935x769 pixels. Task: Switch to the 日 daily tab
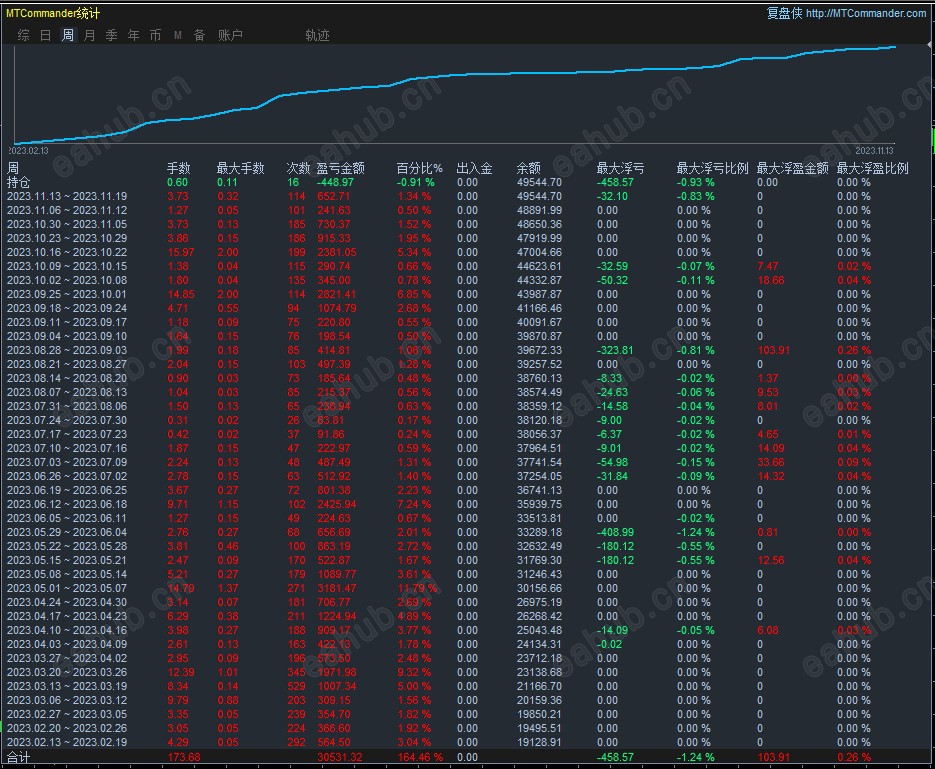45,35
